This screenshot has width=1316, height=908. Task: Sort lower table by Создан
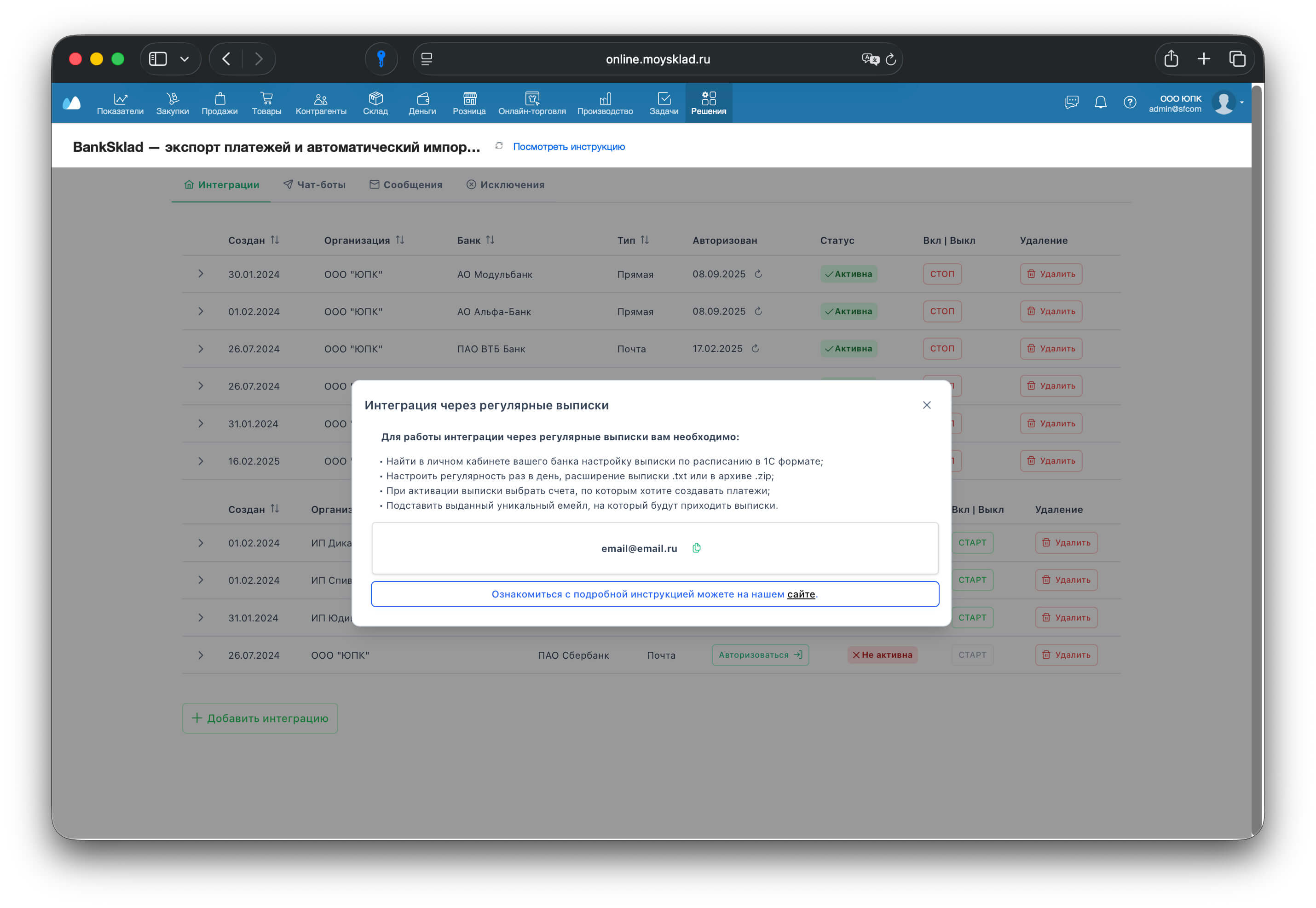(x=275, y=509)
